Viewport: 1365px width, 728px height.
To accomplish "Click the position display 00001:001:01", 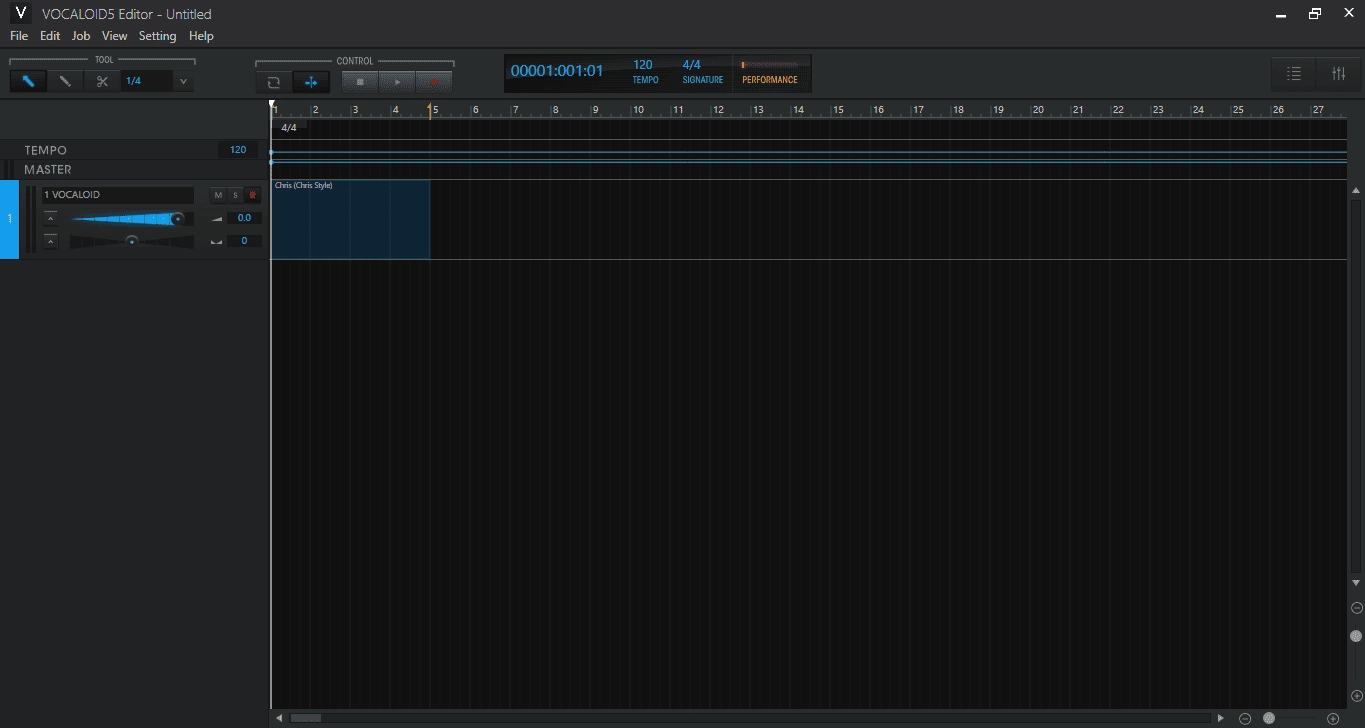I will click(x=557, y=71).
